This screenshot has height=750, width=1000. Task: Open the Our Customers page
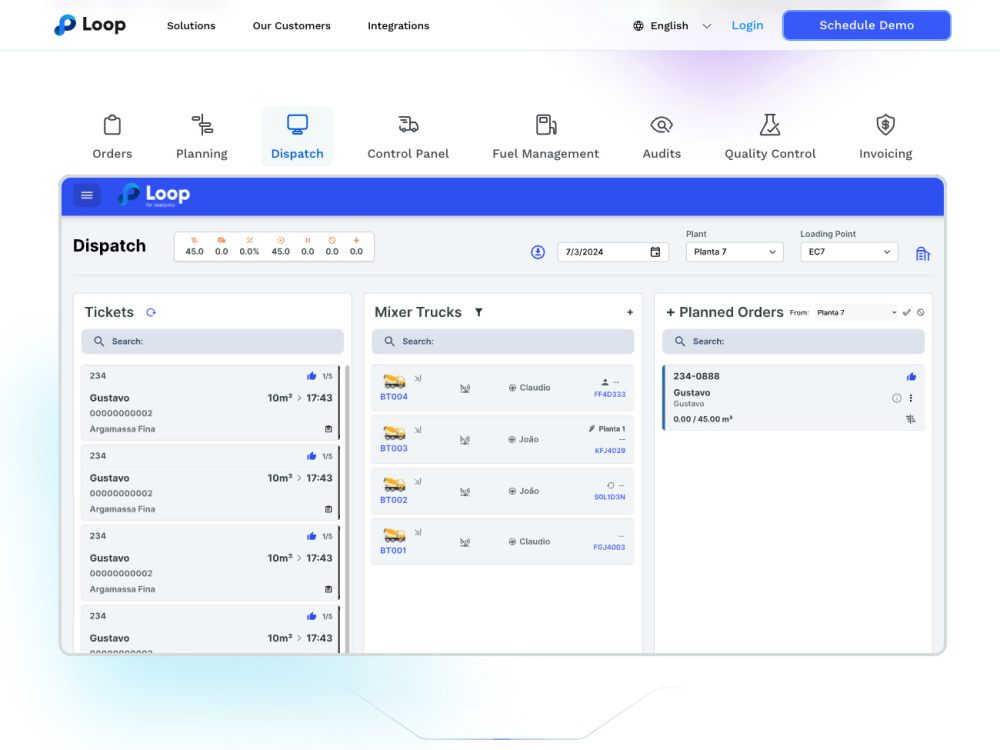pyautogui.click(x=291, y=26)
